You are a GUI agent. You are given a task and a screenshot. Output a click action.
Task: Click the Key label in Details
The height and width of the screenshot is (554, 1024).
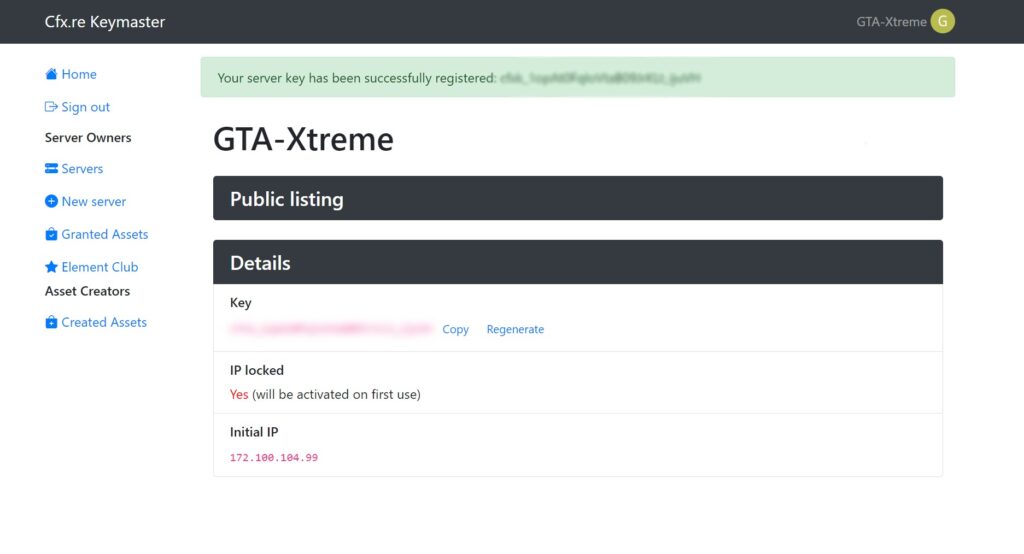(240, 302)
